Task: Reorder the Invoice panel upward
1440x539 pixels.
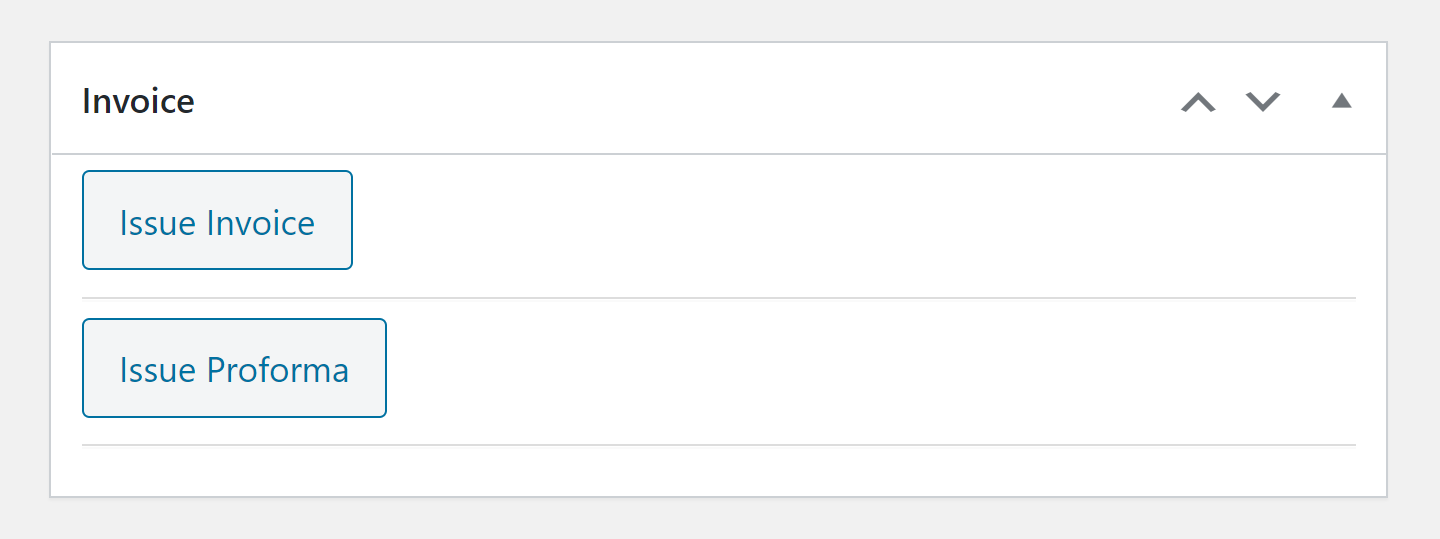Action: click(1198, 101)
